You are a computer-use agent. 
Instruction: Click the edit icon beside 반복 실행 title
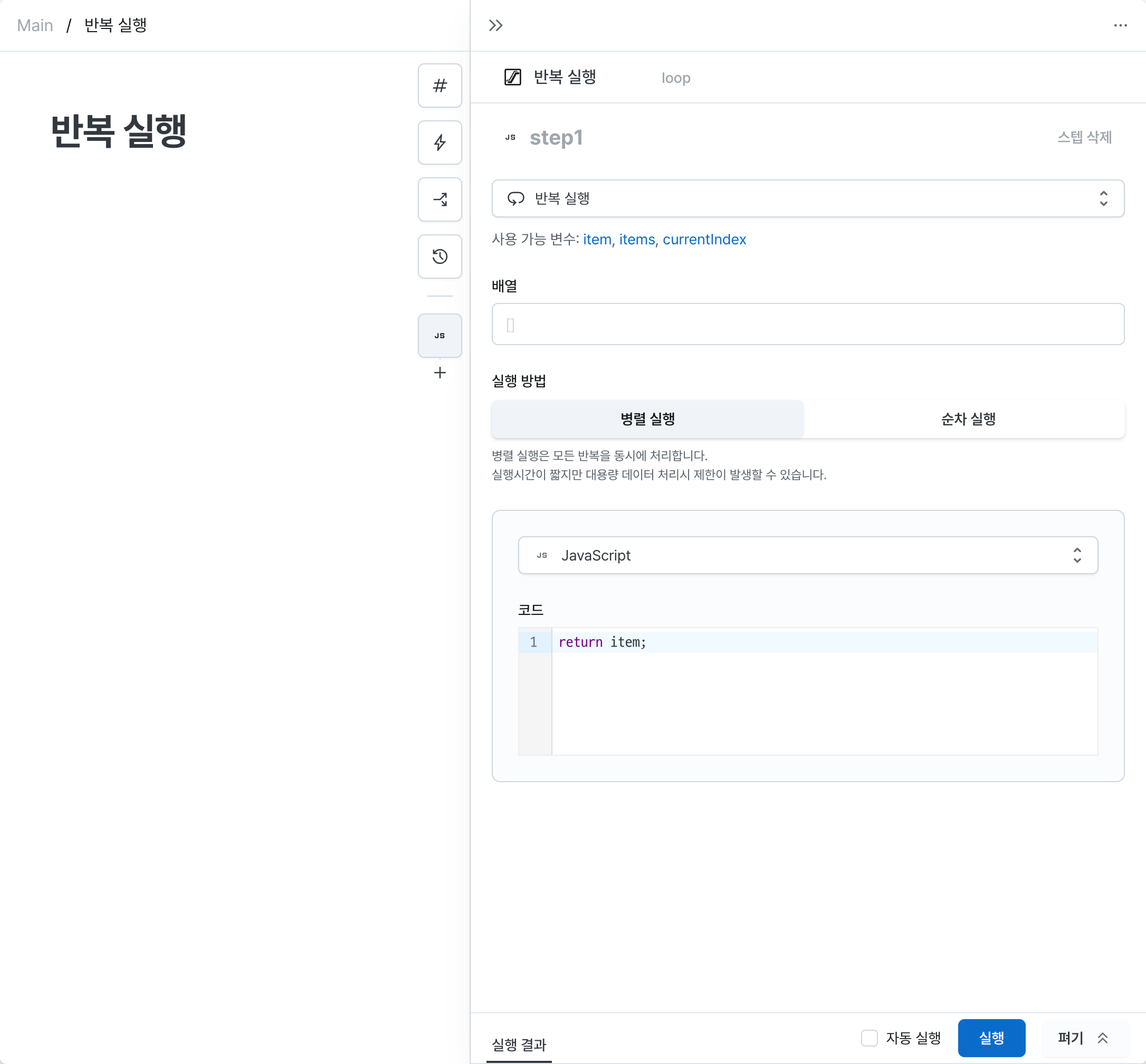512,77
